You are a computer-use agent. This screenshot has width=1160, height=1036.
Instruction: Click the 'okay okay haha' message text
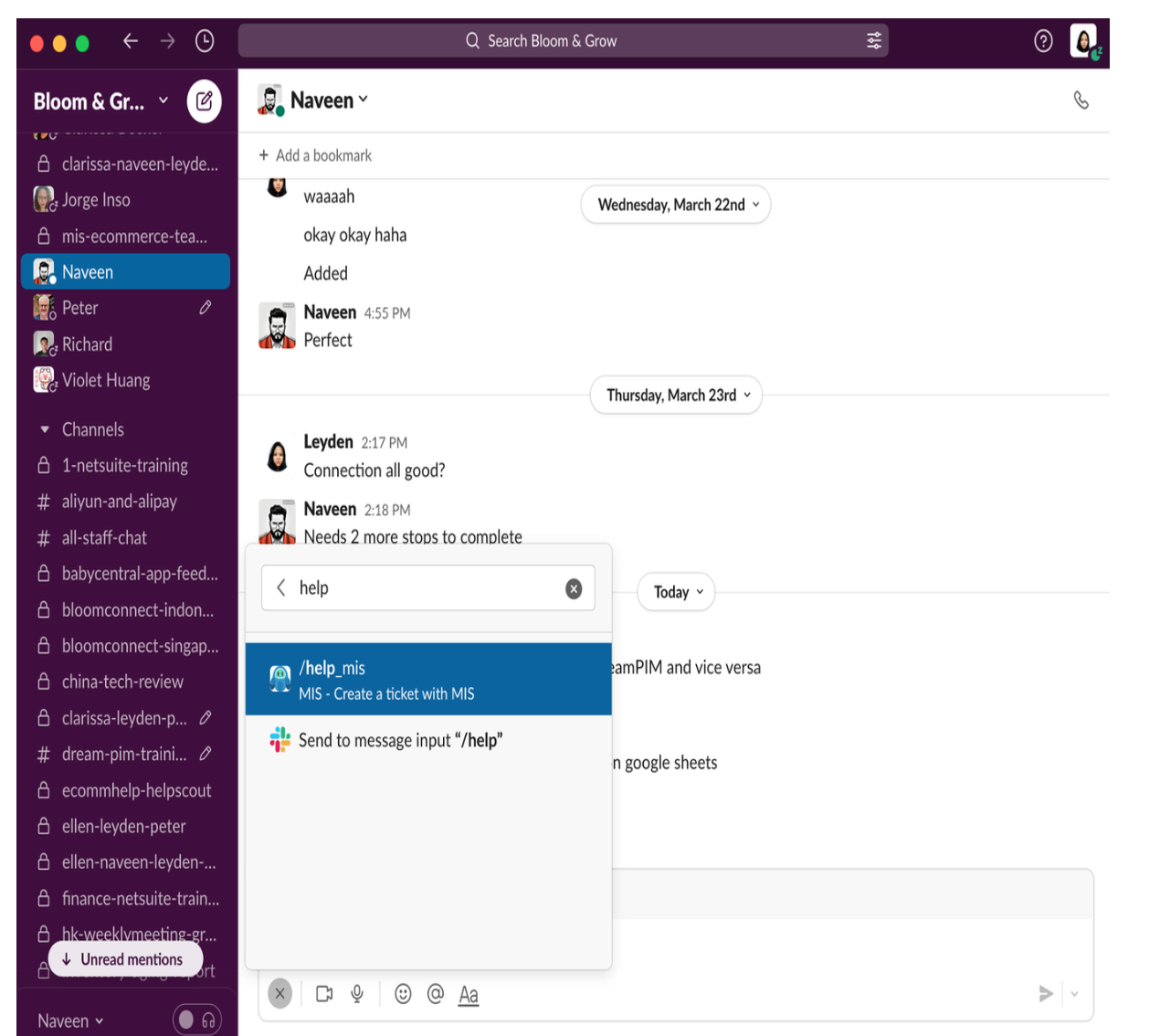point(355,235)
